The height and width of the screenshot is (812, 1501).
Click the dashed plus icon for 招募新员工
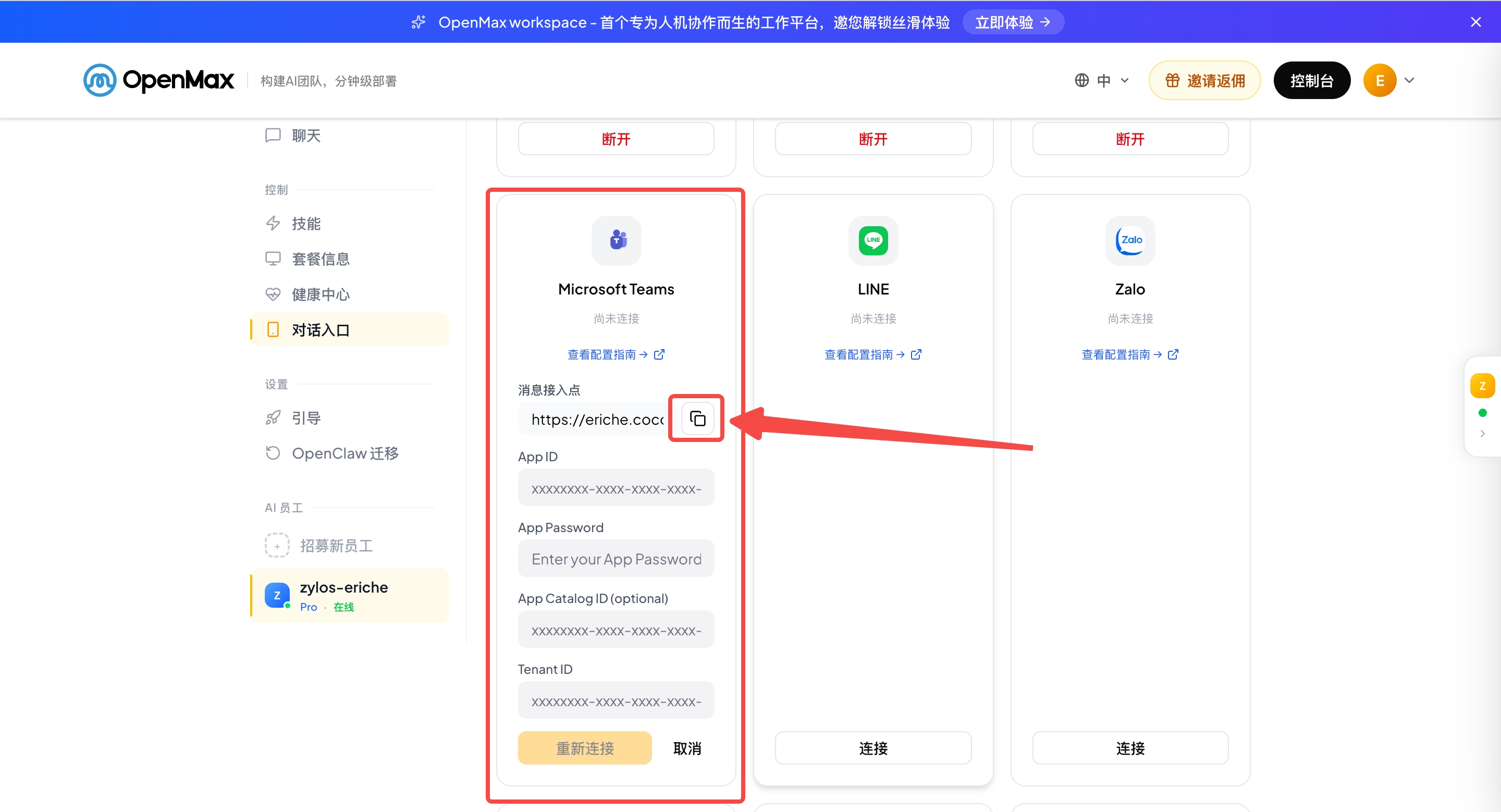click(x=277, y=546)
